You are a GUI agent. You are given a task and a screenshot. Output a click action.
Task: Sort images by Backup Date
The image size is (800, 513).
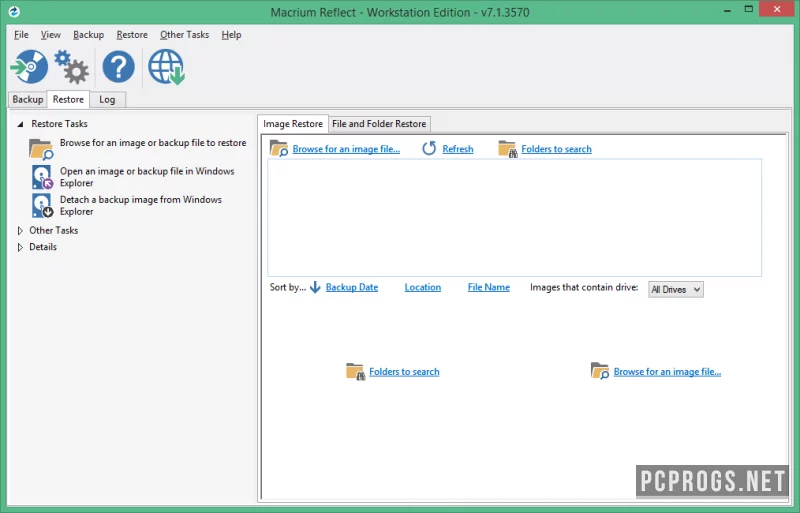[x=352, y=287]
